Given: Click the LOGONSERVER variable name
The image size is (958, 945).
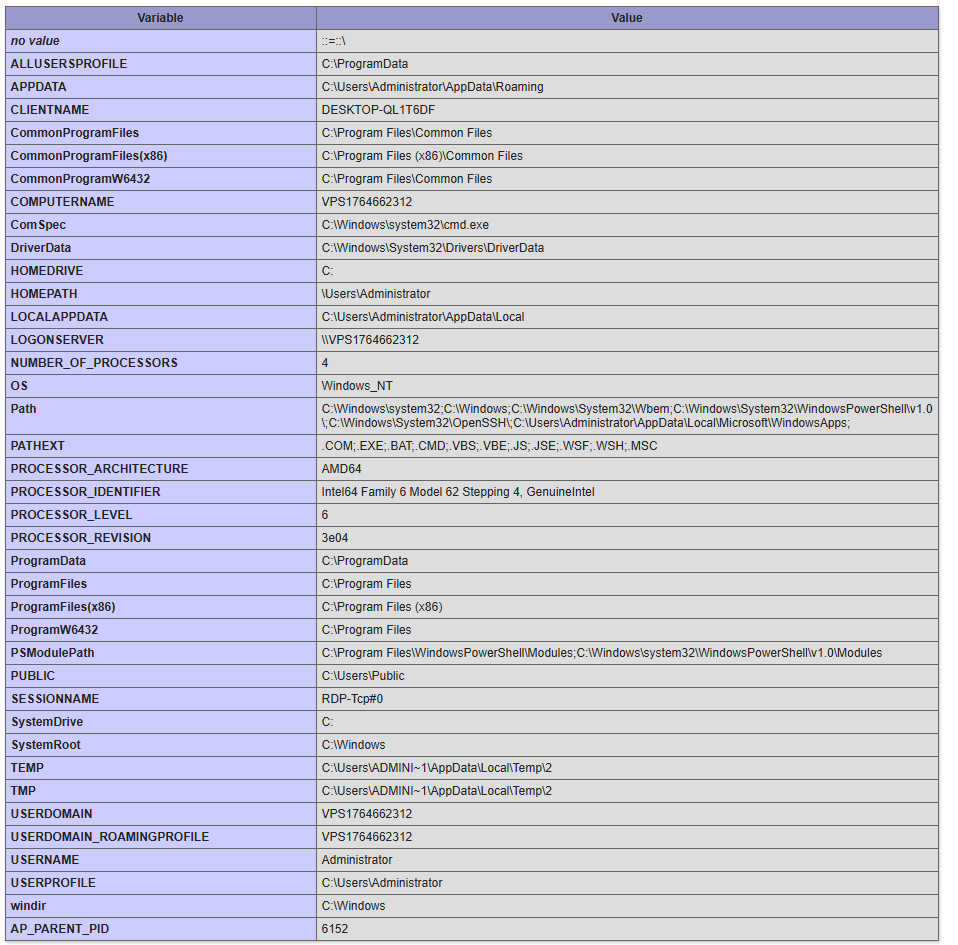Looking at the screenshot, I should (x=57, y=340).
